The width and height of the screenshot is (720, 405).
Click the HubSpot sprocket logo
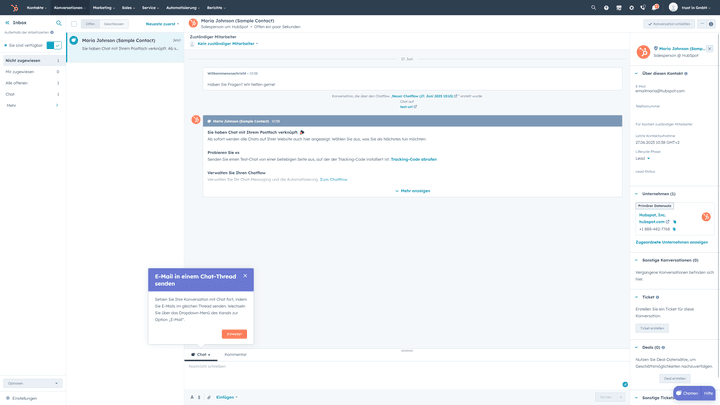(14, 8)
